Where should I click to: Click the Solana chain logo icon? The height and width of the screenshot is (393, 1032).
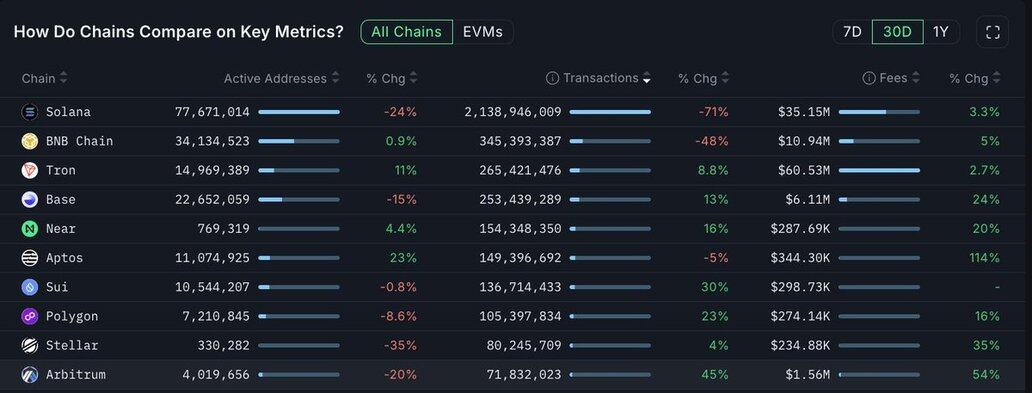click(30, 112)
